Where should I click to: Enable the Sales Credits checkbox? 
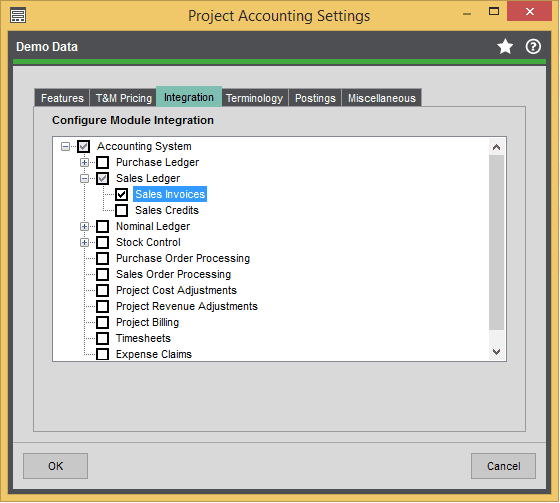point(122,210)
